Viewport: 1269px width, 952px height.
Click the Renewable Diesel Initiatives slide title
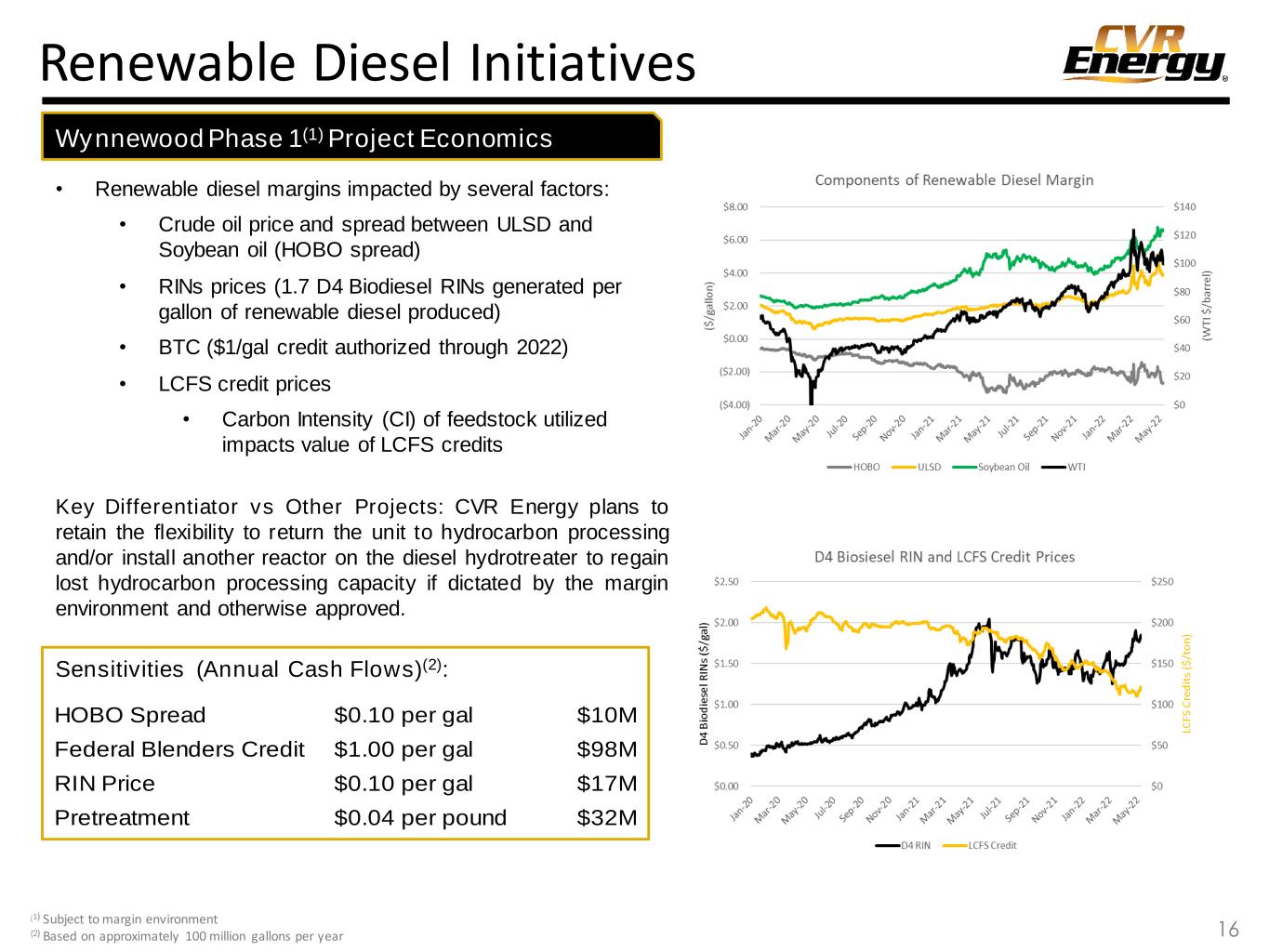(367, 63)
